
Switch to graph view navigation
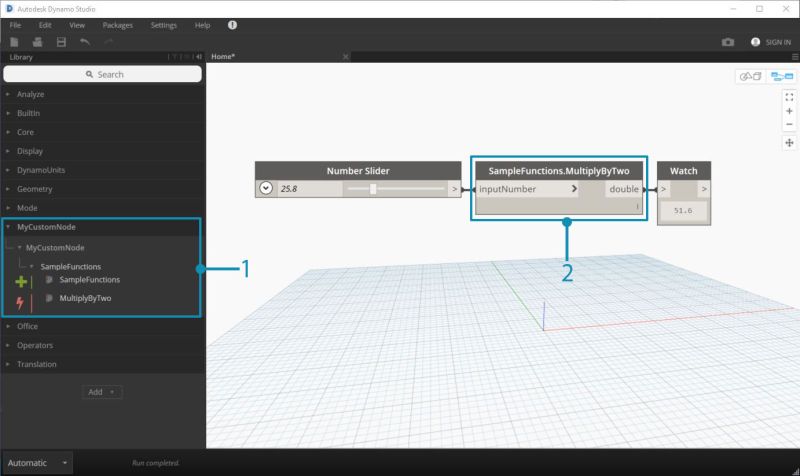[x=782, y=77]
